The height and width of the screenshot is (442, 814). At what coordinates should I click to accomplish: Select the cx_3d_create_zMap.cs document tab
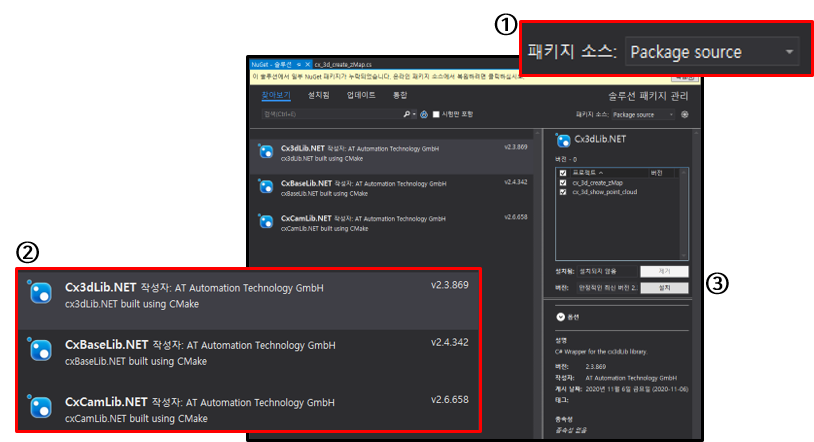tap(343, 64)
